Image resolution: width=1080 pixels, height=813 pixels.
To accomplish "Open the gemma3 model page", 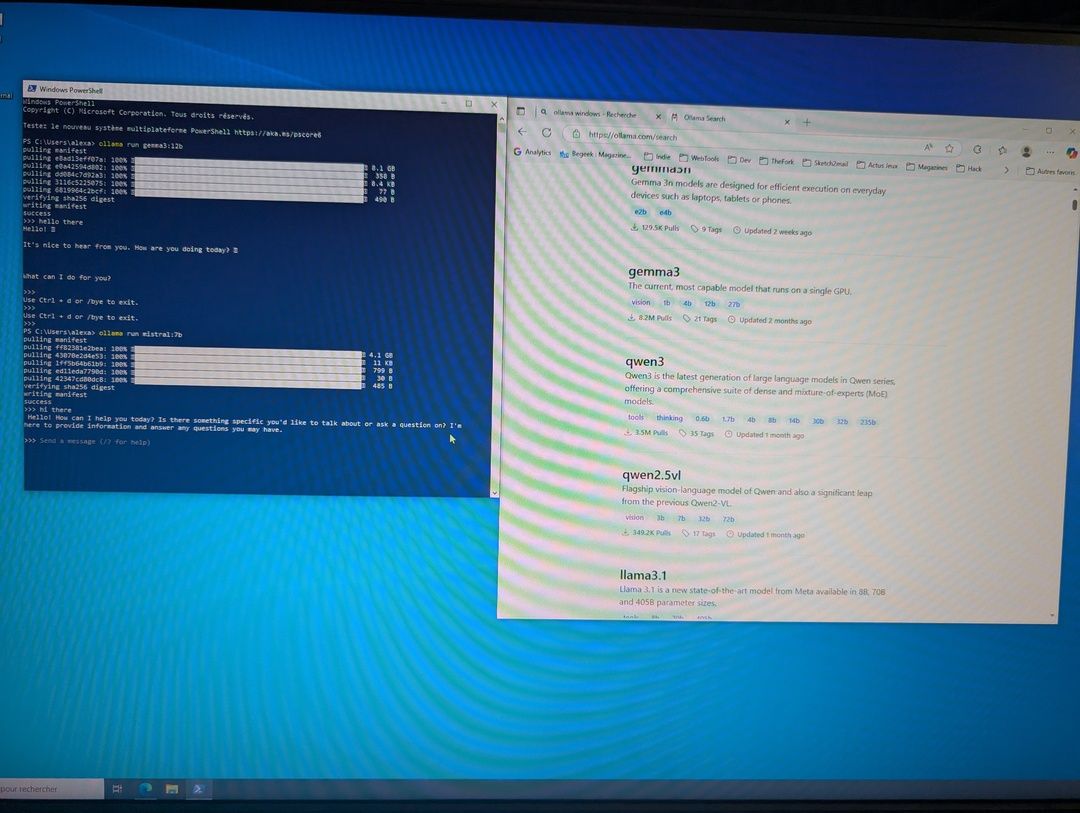I will point(654,271).
